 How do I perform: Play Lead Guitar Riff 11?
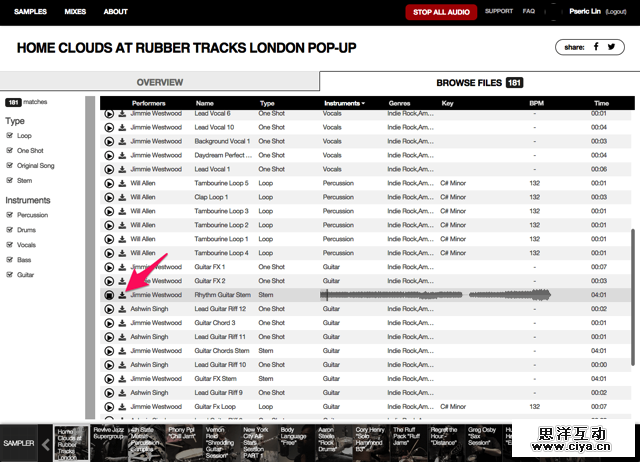(109, 337)
